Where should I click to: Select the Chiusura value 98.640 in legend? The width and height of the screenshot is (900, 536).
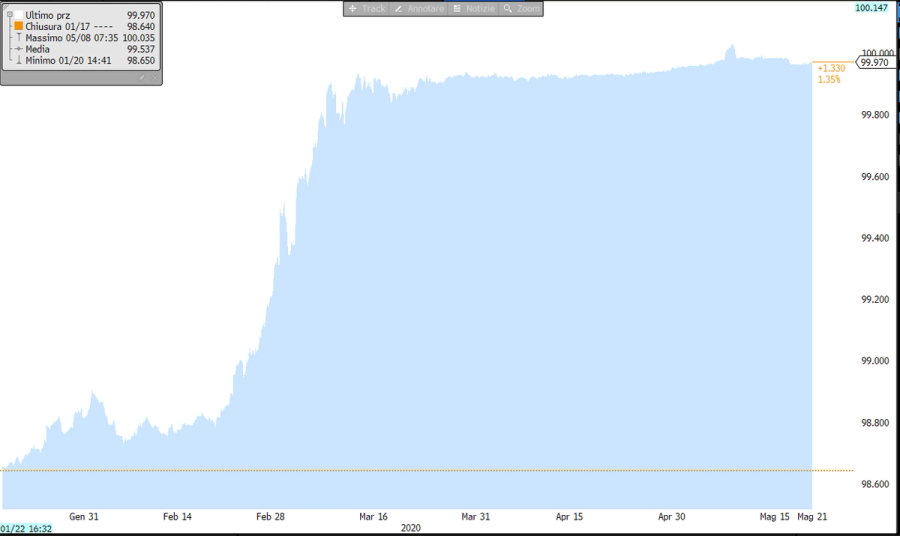141,26
